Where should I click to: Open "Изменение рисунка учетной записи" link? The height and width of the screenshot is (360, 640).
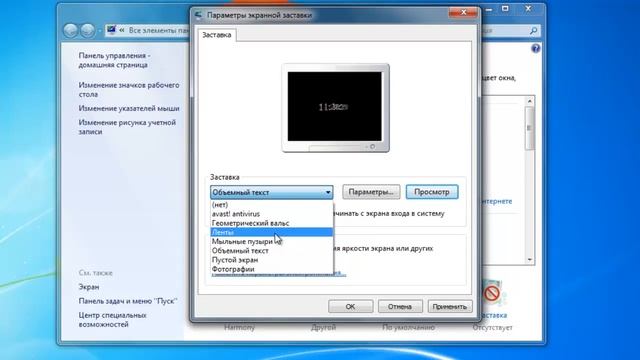pyautogui.click(x=127, y=127)
